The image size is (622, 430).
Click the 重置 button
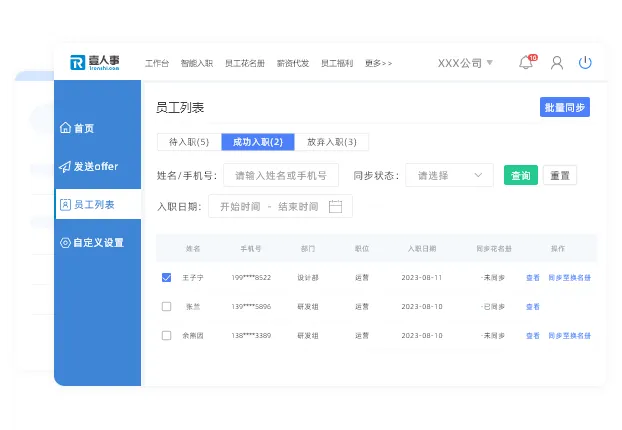pyautogui.click(x=560, y=175)
